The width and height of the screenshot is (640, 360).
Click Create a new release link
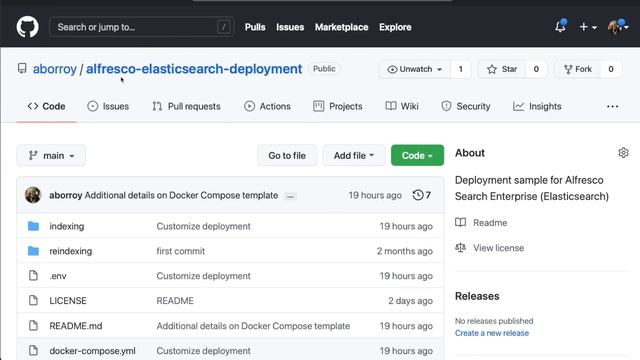pos(492,333)
